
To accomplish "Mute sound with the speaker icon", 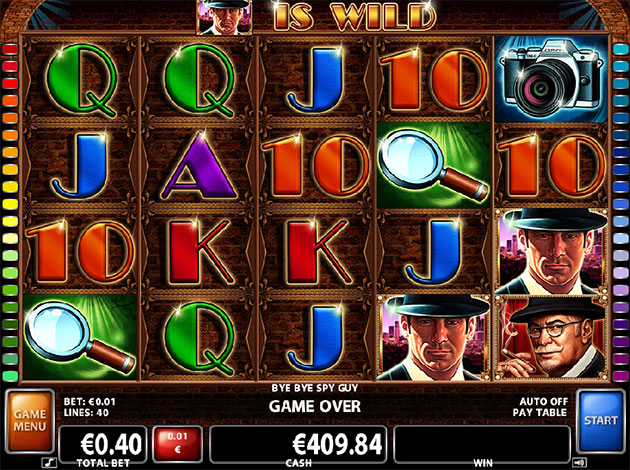I will (x=579, y=463).
